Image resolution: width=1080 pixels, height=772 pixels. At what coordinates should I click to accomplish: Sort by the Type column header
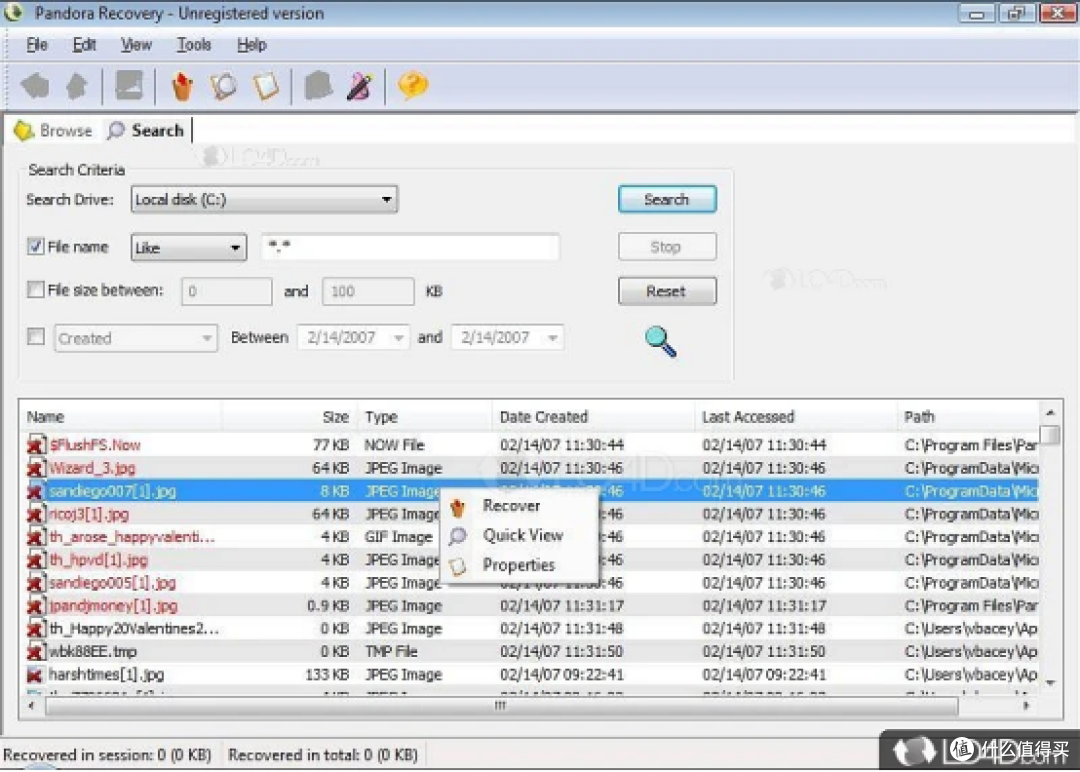(x=425, y=417)
